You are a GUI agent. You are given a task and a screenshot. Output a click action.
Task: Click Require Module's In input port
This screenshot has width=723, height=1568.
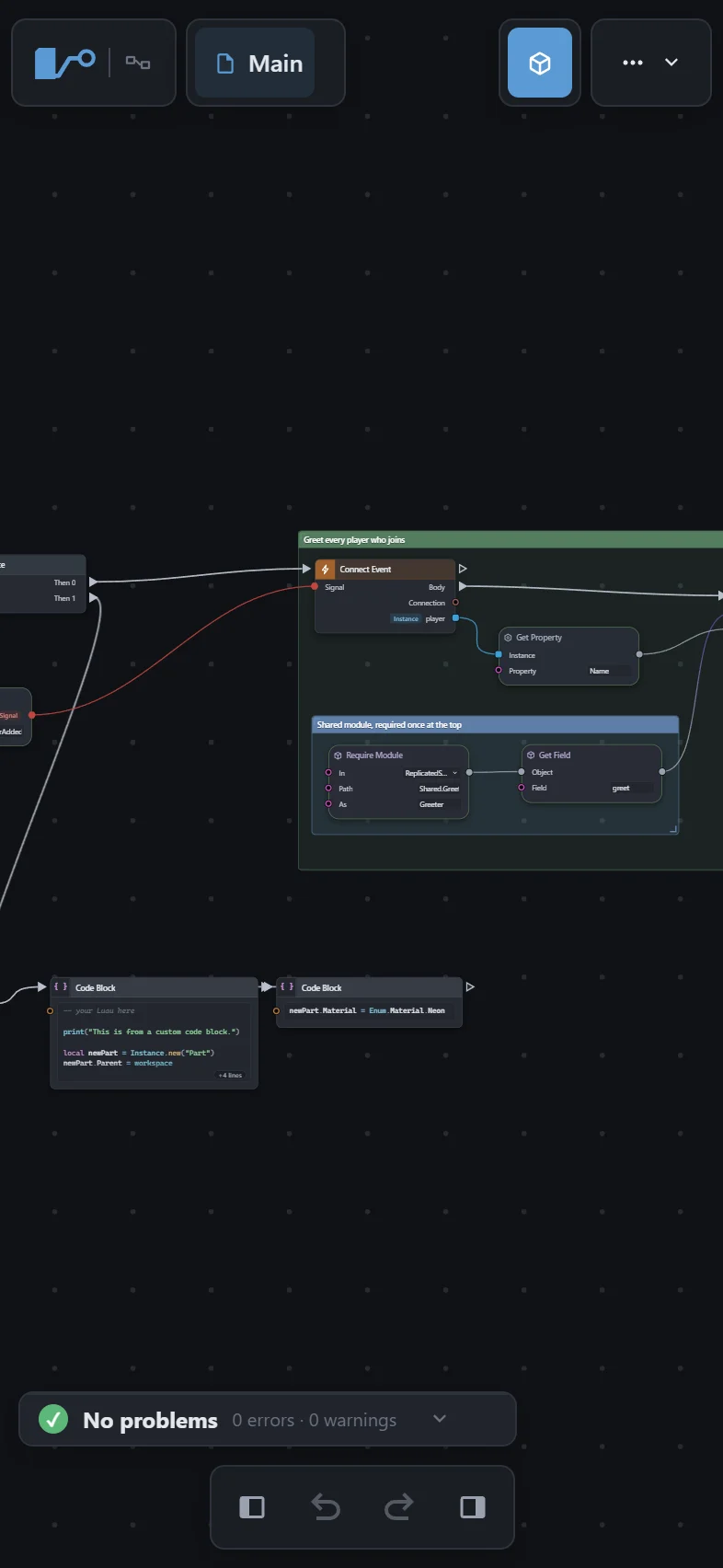pyautogui.click(x=328, y=772)
